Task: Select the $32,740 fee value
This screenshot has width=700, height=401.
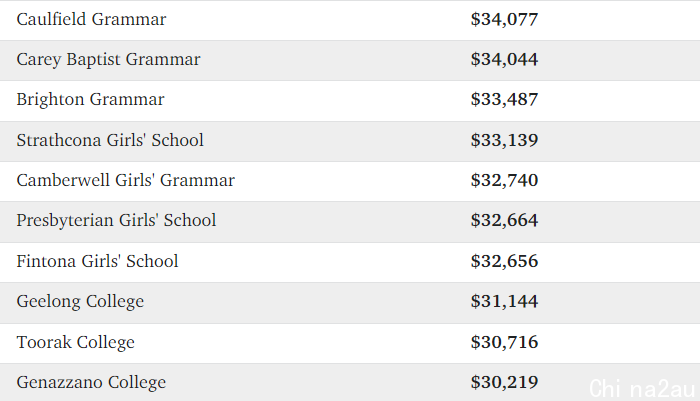Action: pyautogui.click(x=504, y=181)
